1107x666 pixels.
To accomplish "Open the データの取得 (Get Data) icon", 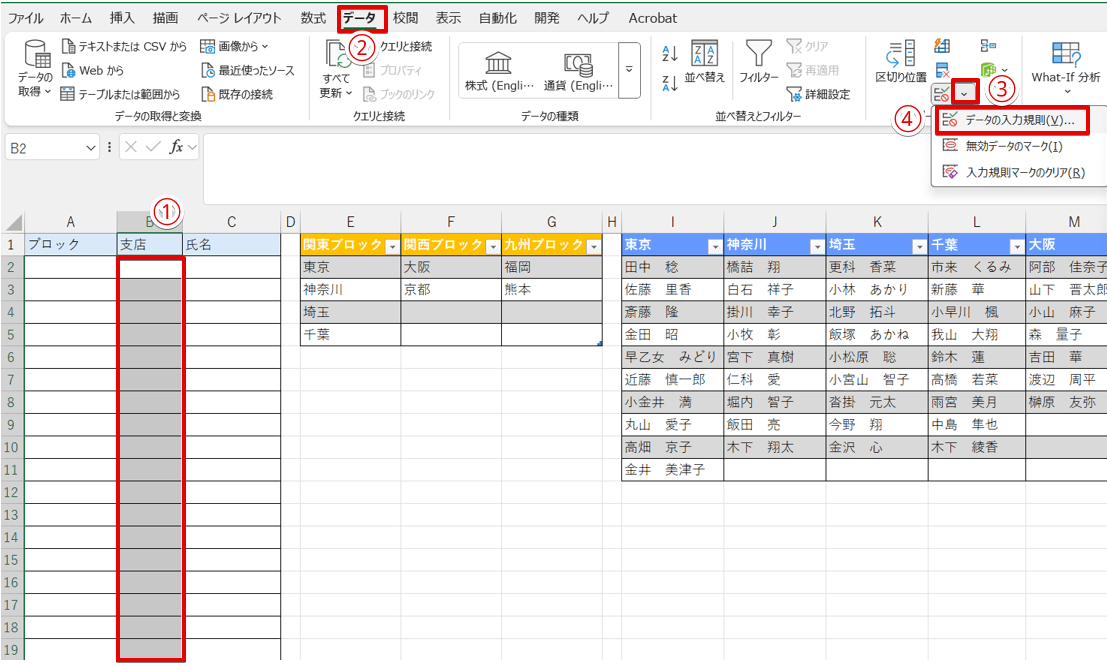I will (35, 60).
